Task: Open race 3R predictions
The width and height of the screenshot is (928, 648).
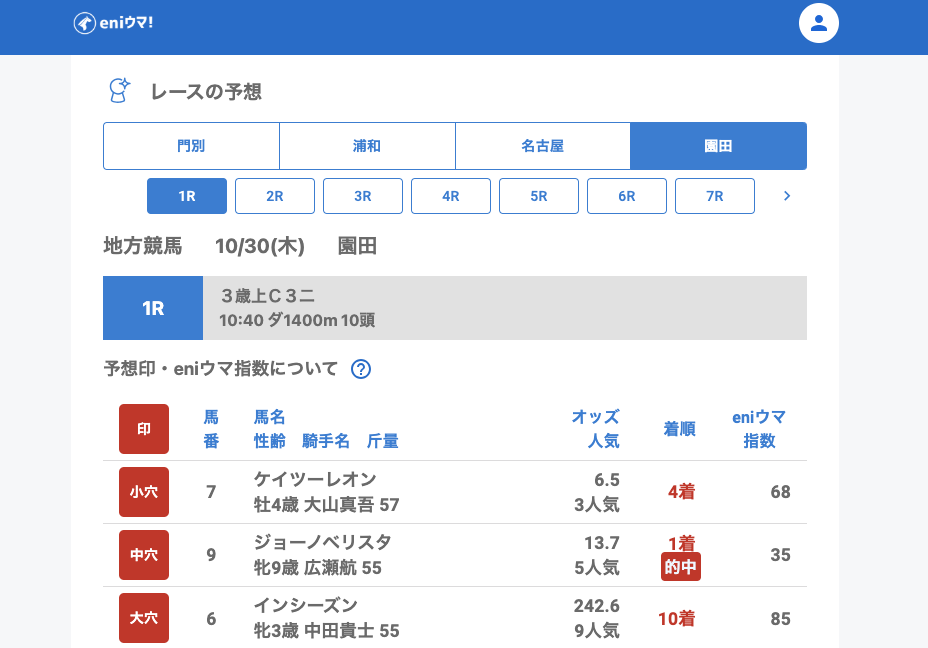Action: coord(363,196)
